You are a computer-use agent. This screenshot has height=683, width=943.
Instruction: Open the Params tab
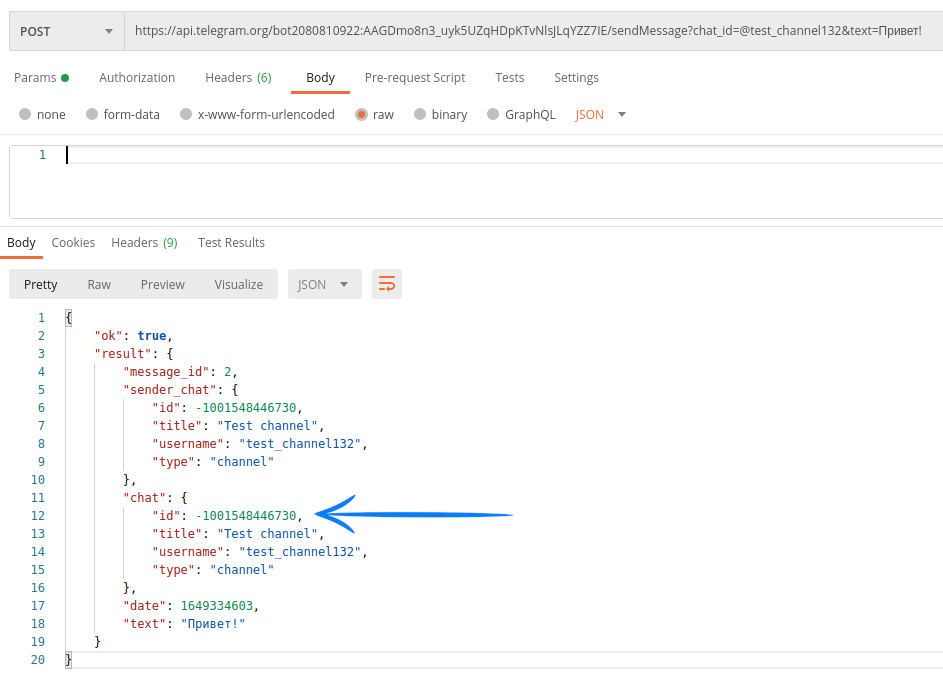click(x=41, y=78)
